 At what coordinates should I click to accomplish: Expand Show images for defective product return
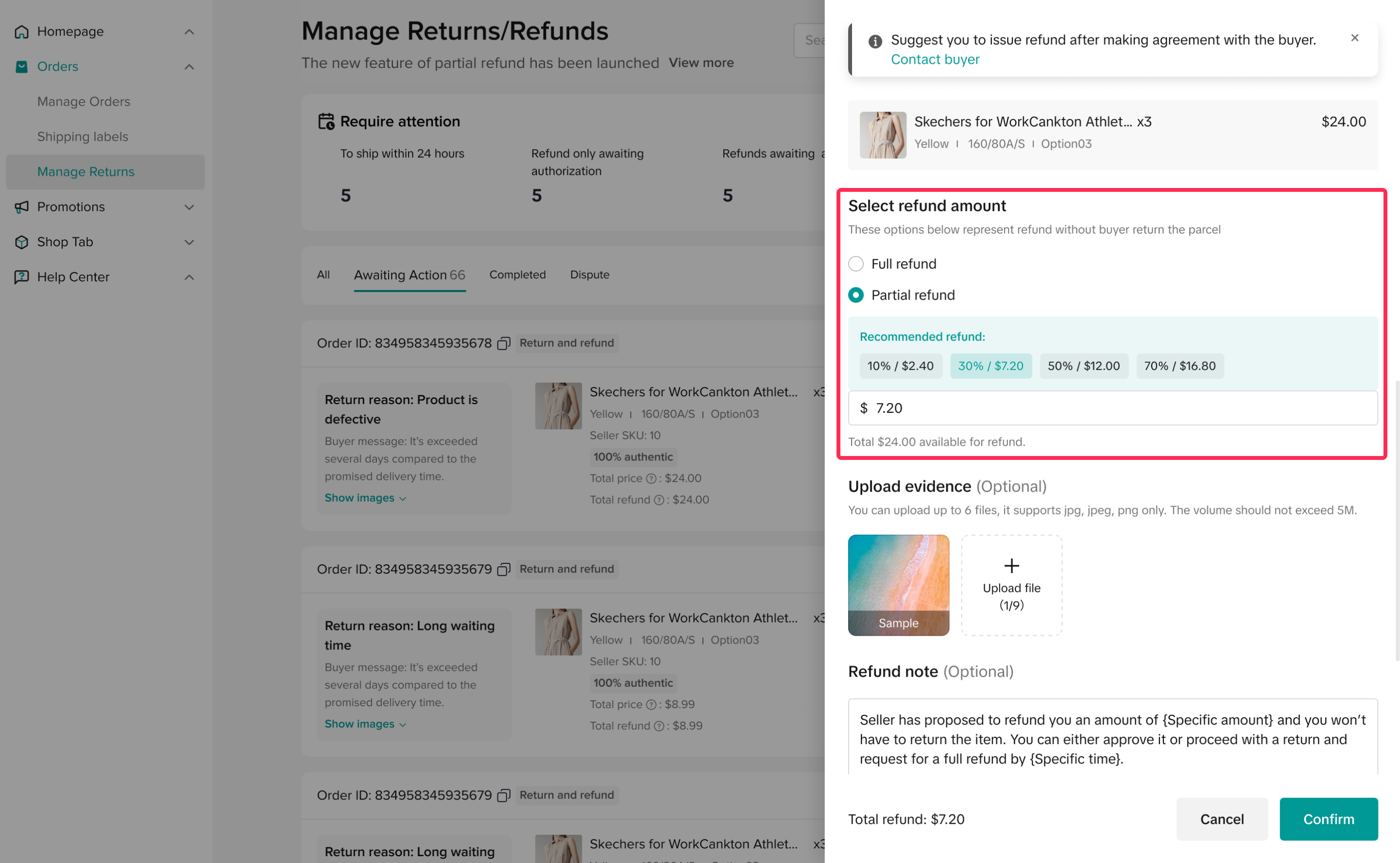pos(365,498)
